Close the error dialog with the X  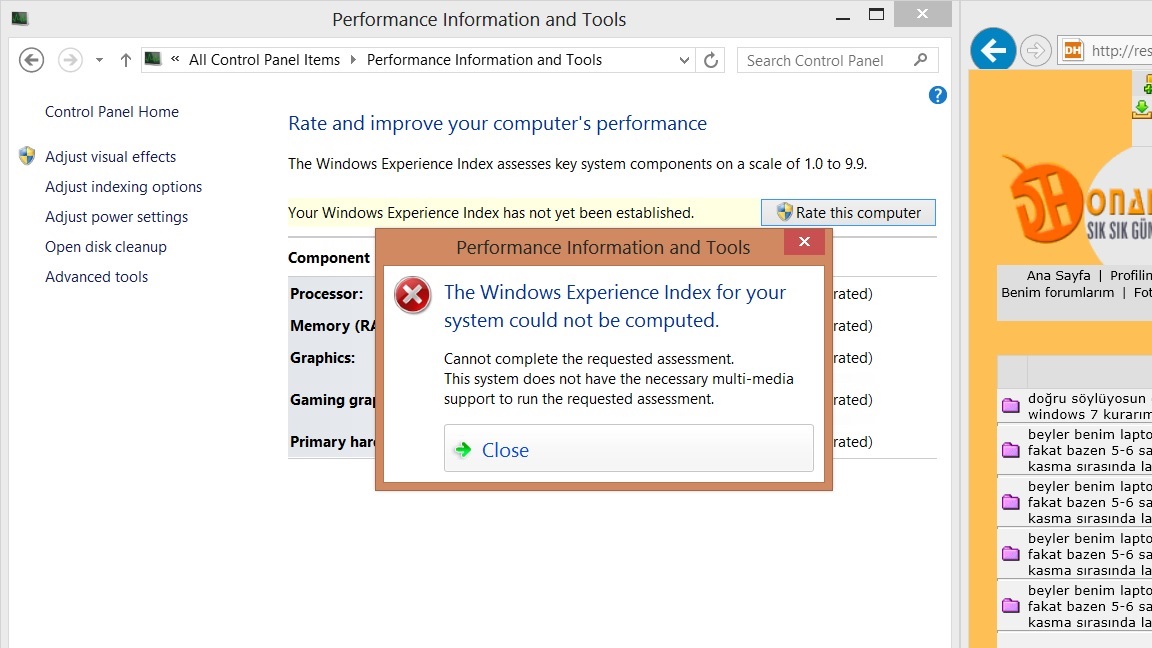pos(804,242)
